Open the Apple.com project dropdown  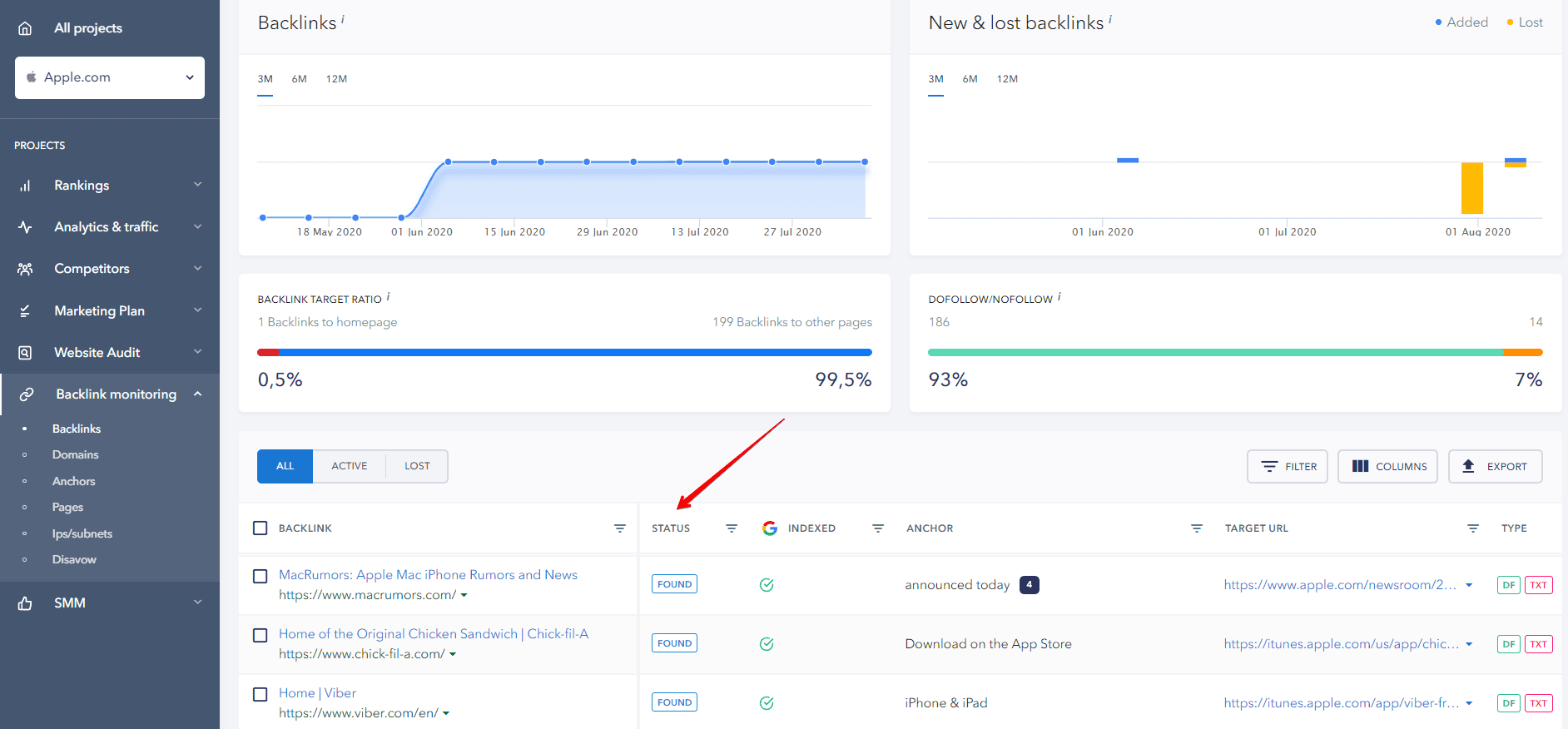pos(110,77)
